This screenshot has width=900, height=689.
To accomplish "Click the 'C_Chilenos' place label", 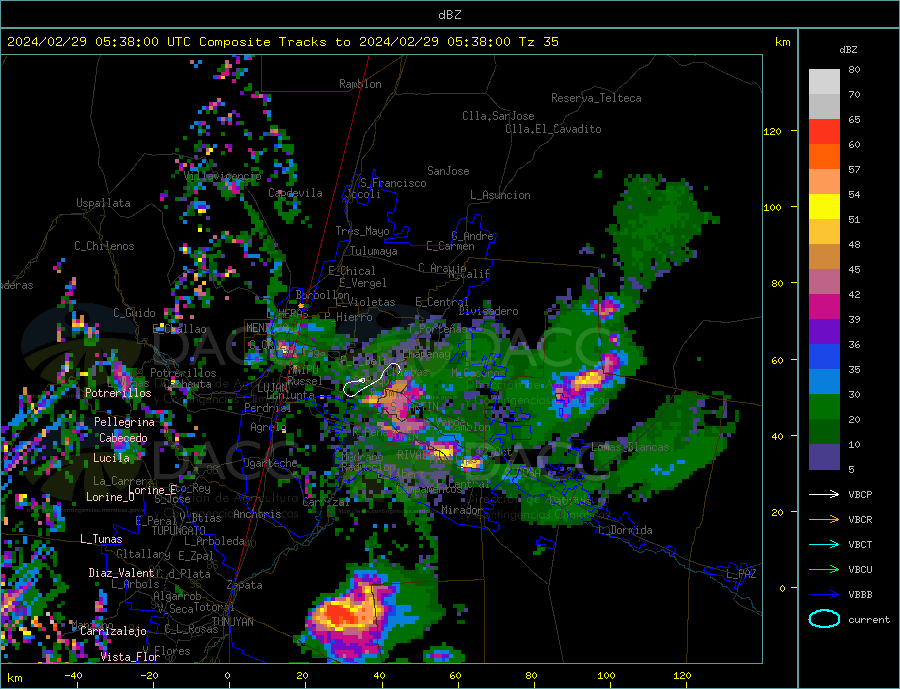I will click(x=104, y=246).
